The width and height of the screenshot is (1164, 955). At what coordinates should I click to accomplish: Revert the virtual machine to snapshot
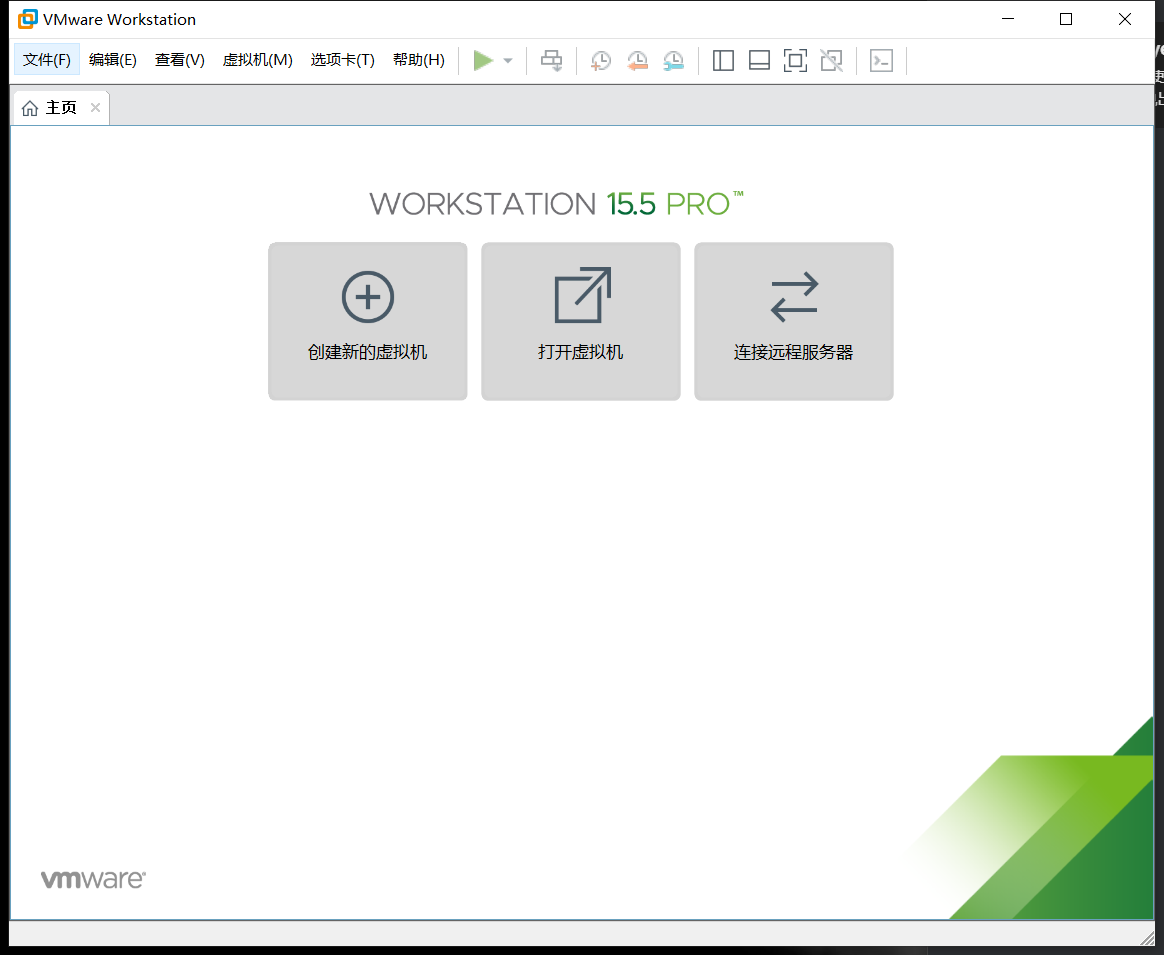pos(637,60)
